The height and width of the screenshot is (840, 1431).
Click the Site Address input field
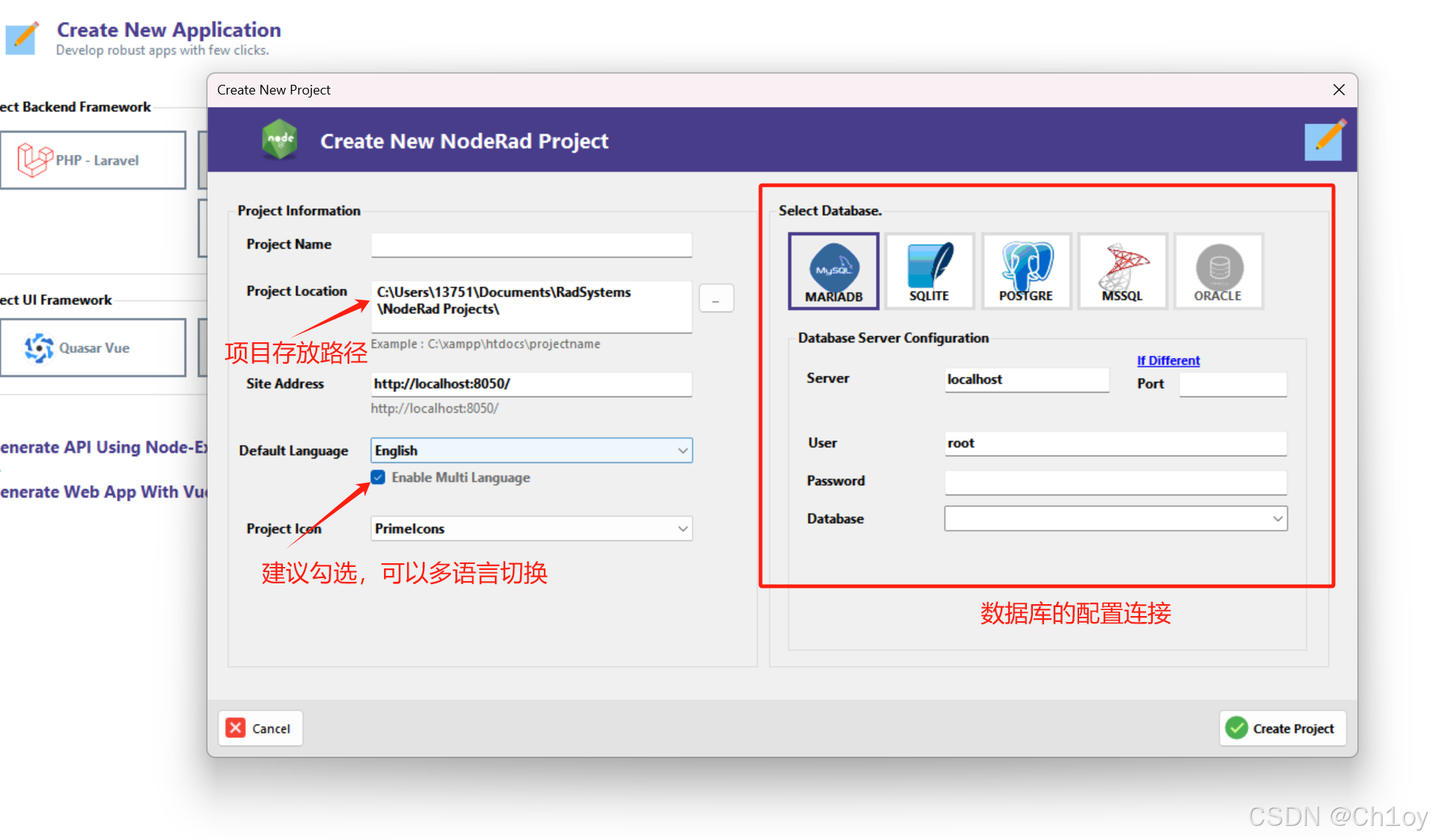pos(531,384)
